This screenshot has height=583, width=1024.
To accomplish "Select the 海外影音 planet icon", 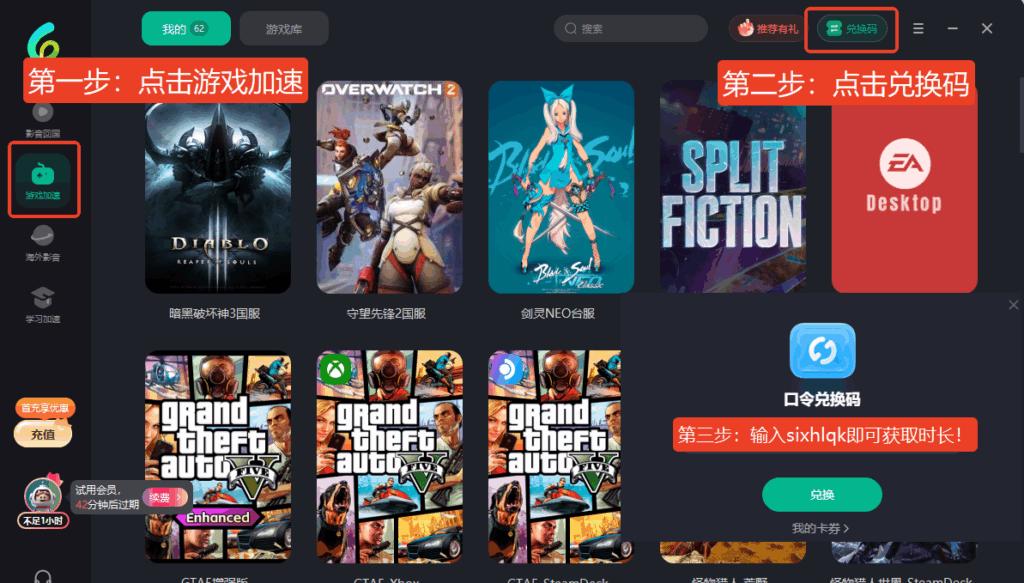I will pyautogui.click(x=42, y=236).
